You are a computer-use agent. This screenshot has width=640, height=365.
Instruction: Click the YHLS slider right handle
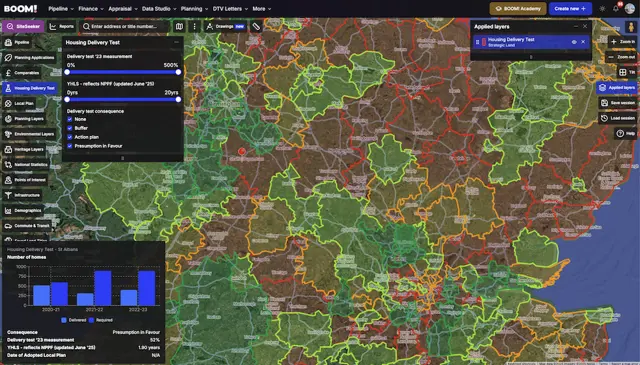coord(178,100)
